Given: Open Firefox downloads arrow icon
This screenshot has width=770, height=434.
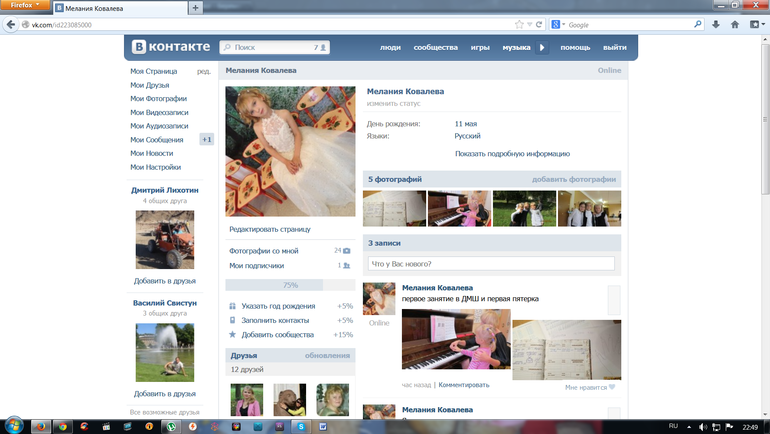Looking at the screenshot, I should (x=716, y=25).
